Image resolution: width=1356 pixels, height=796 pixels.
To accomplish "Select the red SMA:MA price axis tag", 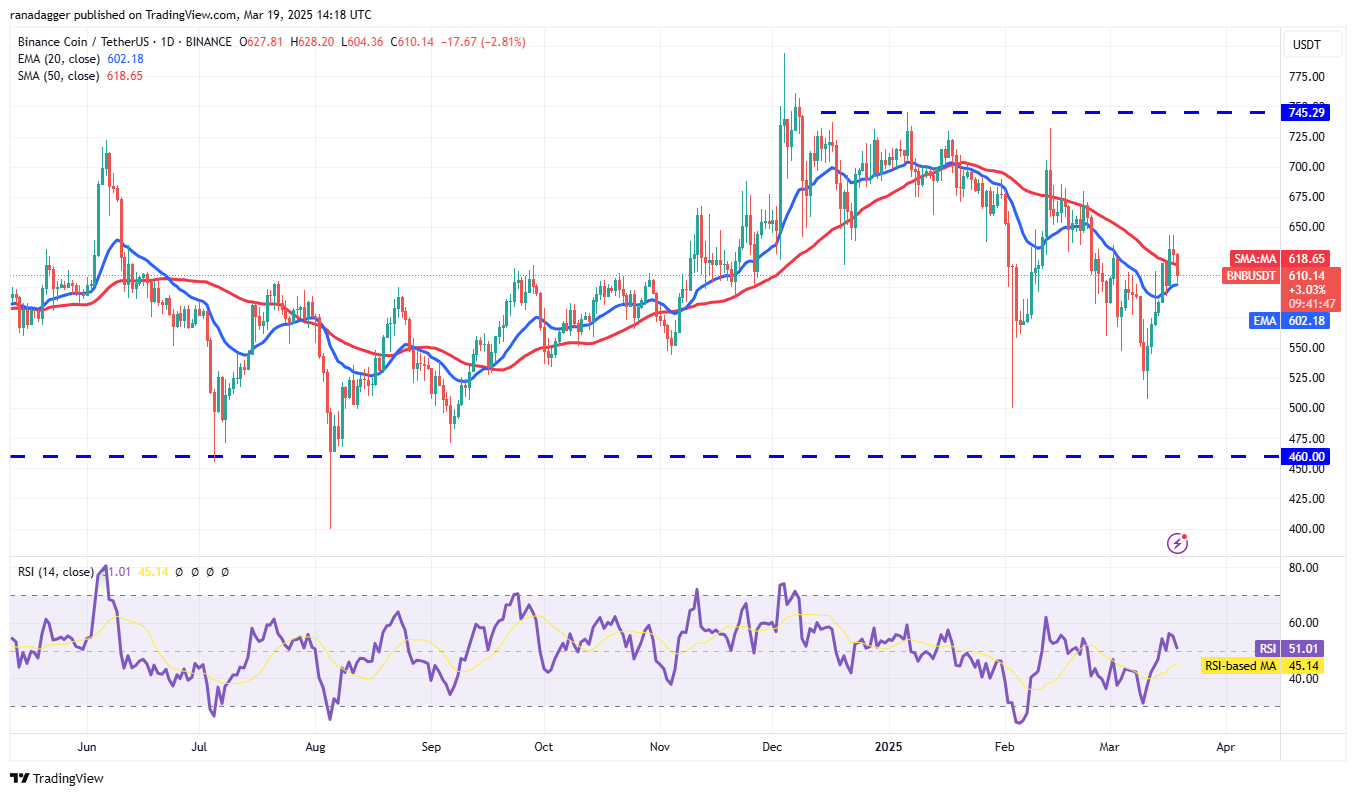I will pyautogui.click(x=1252, y=258).
